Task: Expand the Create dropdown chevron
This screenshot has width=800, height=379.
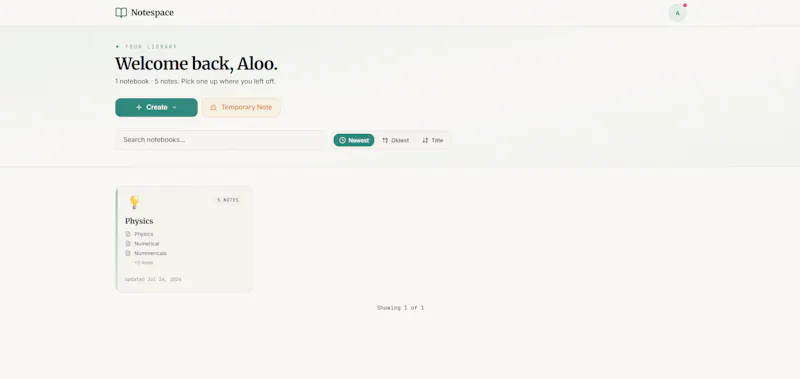Action: point(174,108)
